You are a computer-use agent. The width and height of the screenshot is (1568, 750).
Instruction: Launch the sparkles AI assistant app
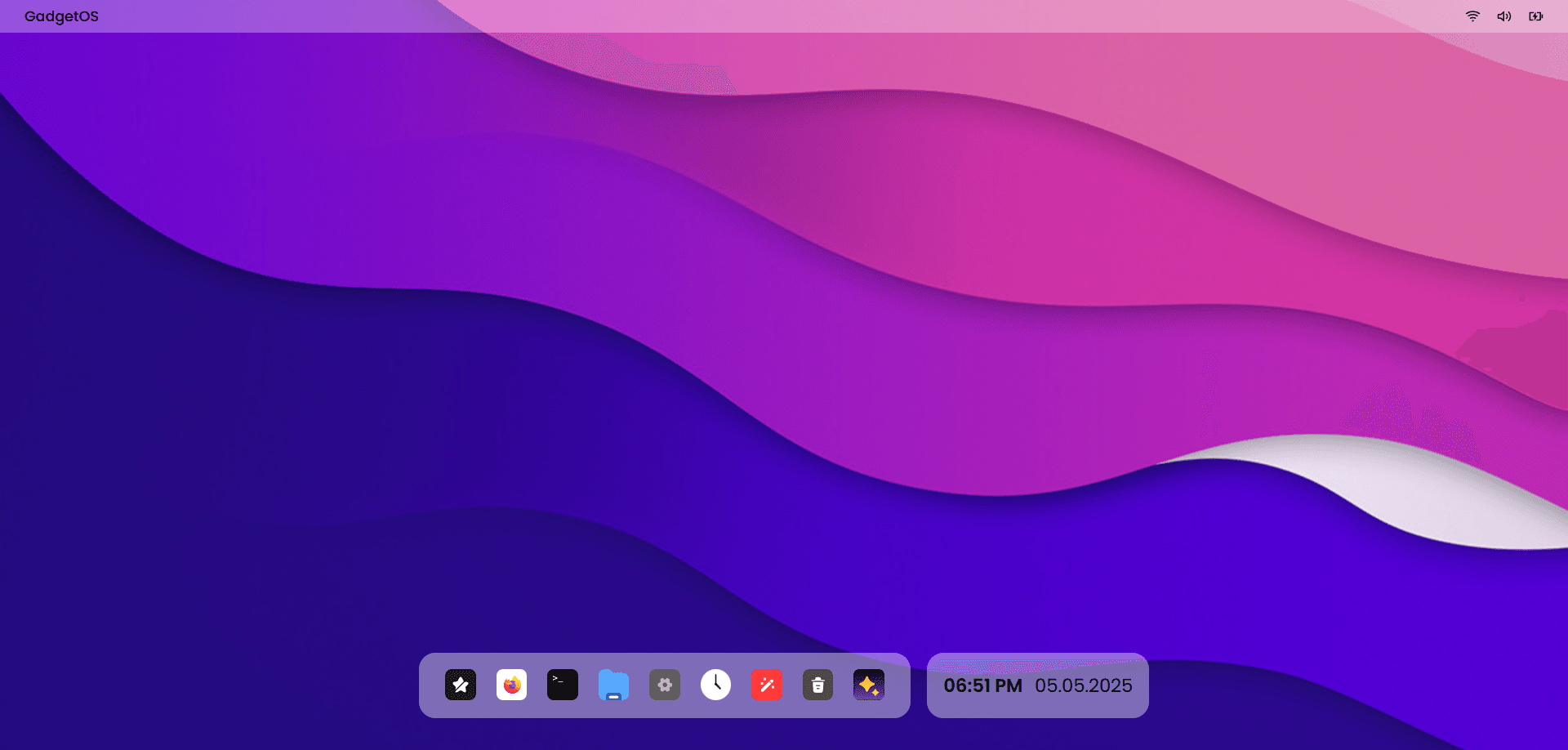point(869,685)
